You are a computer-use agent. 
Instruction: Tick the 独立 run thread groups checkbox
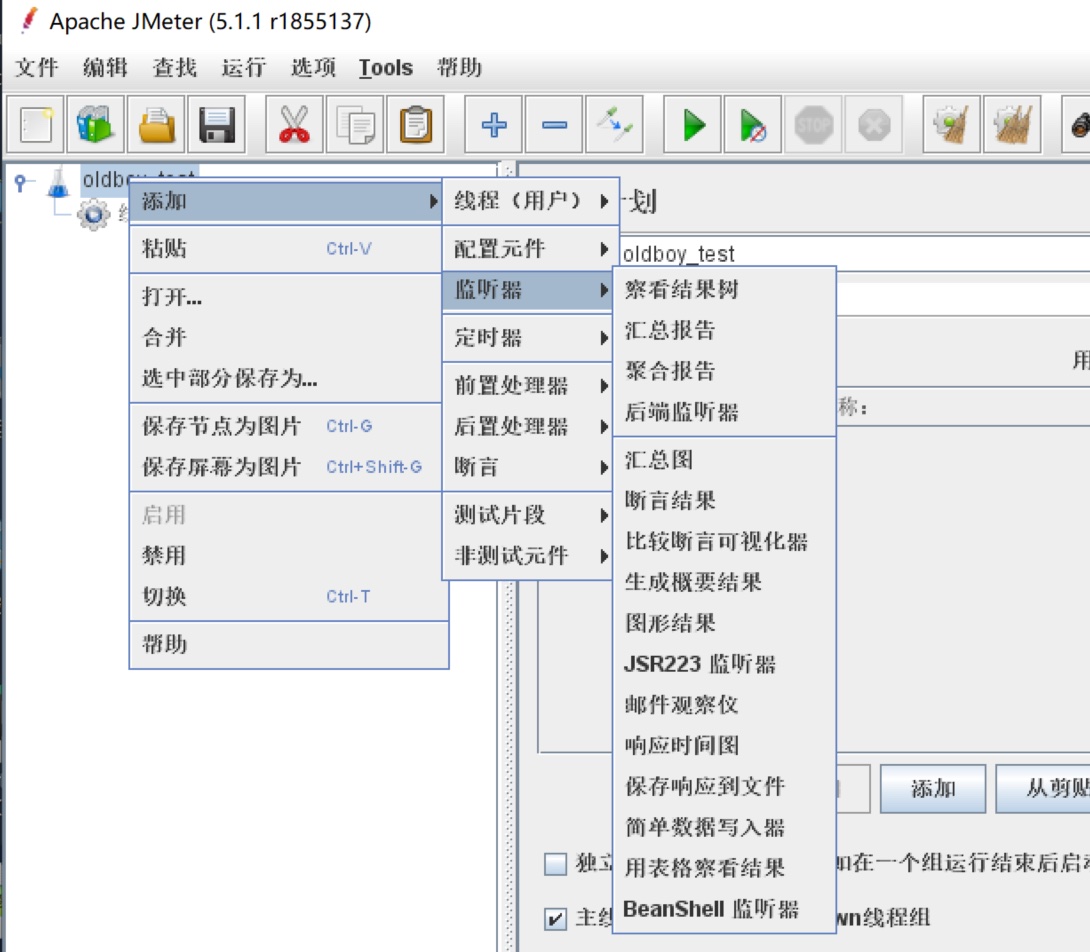click(x=555, y=864)
